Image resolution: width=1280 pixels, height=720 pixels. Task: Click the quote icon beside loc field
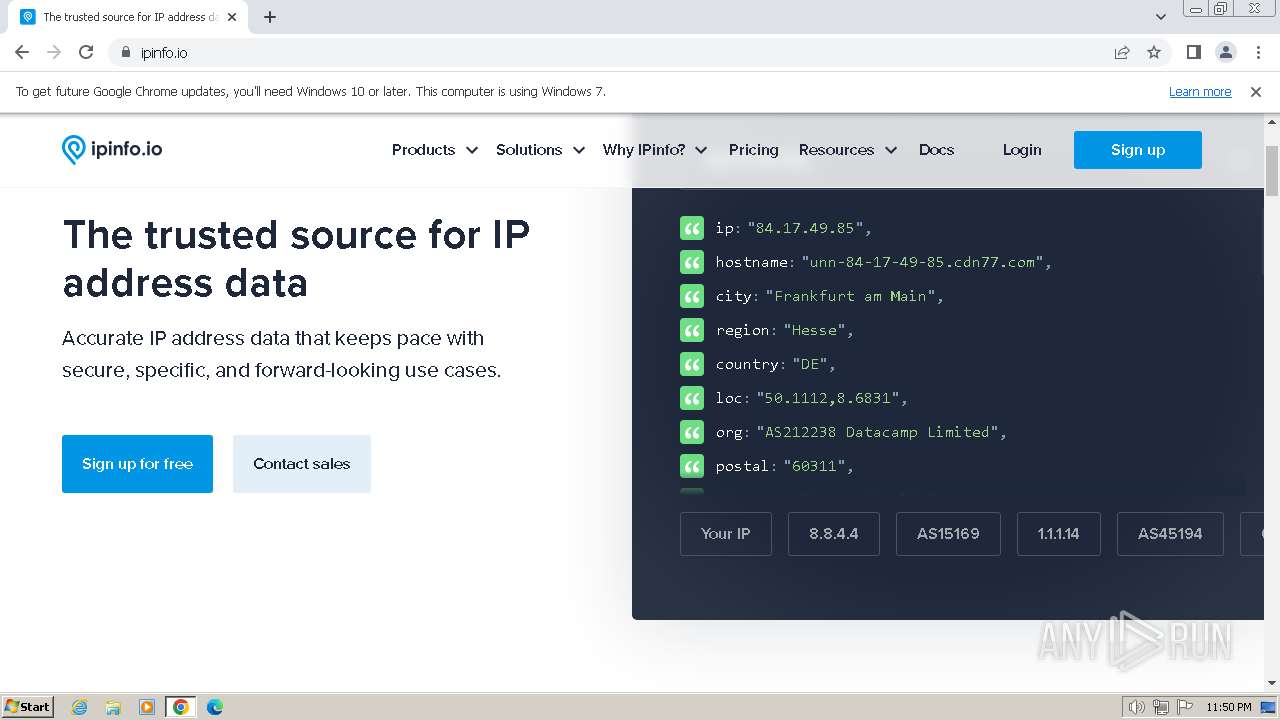tap(692, 398)
